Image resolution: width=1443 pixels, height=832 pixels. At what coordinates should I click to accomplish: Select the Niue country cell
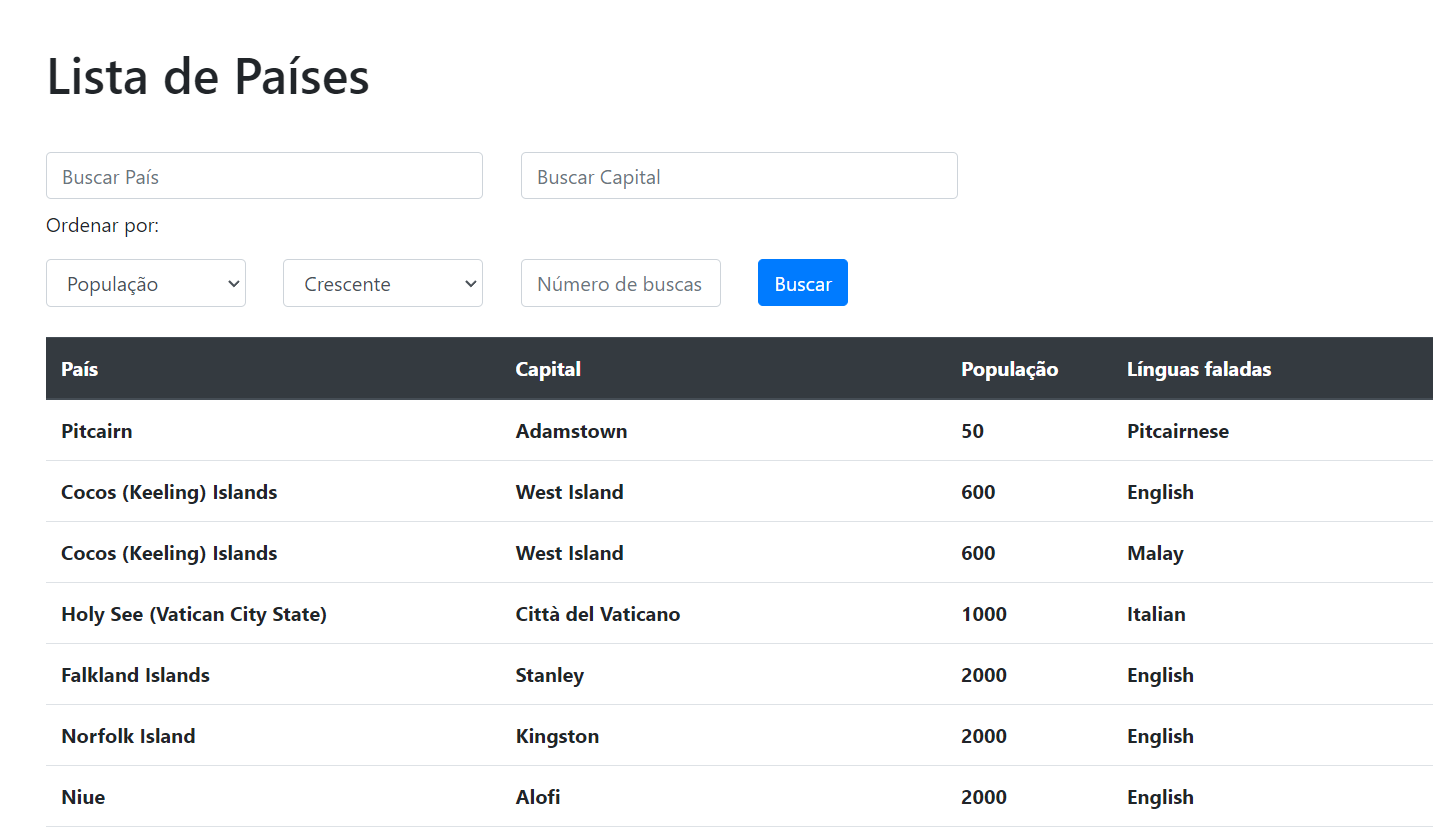click(x=83, y=797)
